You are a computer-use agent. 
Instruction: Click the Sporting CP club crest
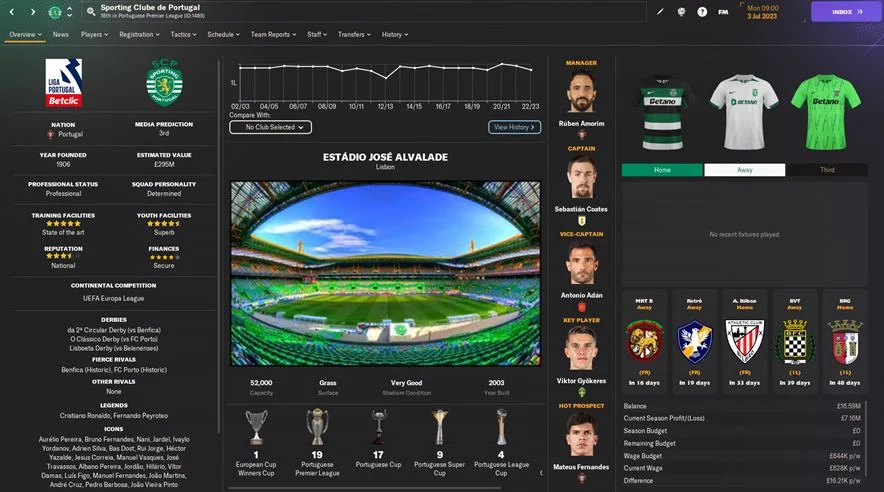pos(164,83)
